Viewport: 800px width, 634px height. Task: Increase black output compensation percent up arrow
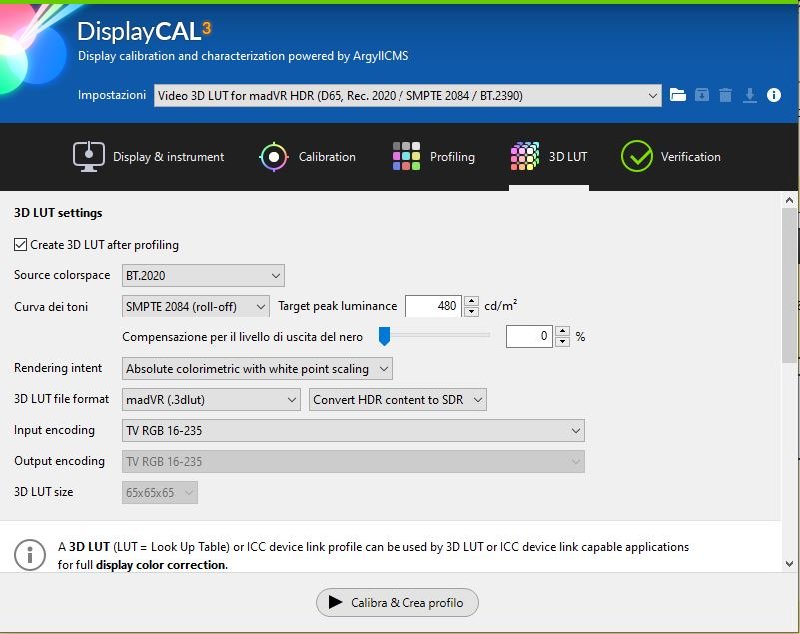coord(562,332)
